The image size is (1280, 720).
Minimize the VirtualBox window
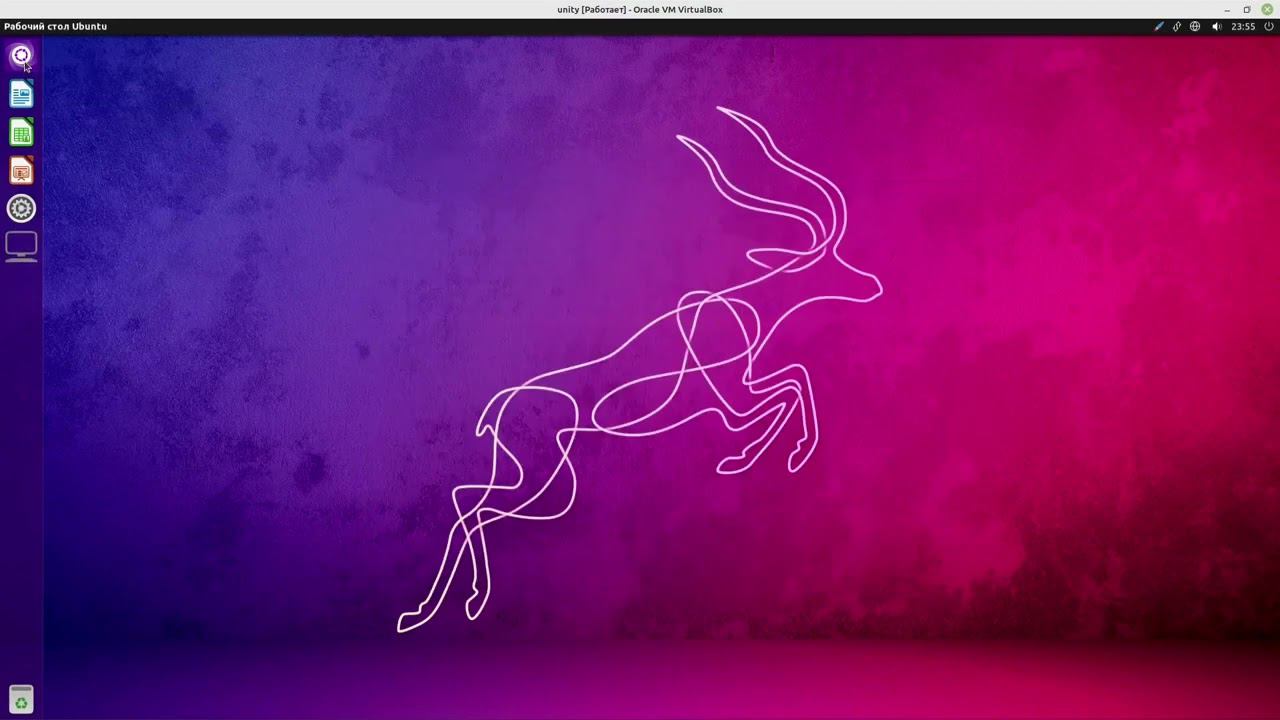pyautogui.click(x=1227, y=9)
